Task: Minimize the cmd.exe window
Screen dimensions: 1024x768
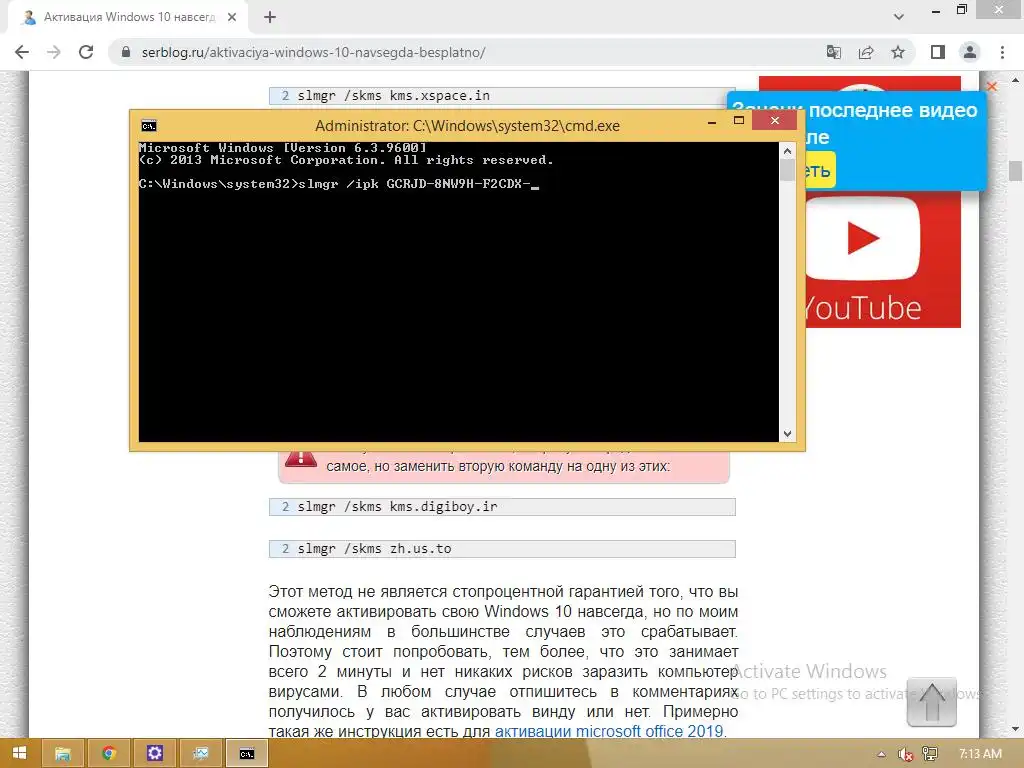Action: pyautogui.click(x=712, y=121)
